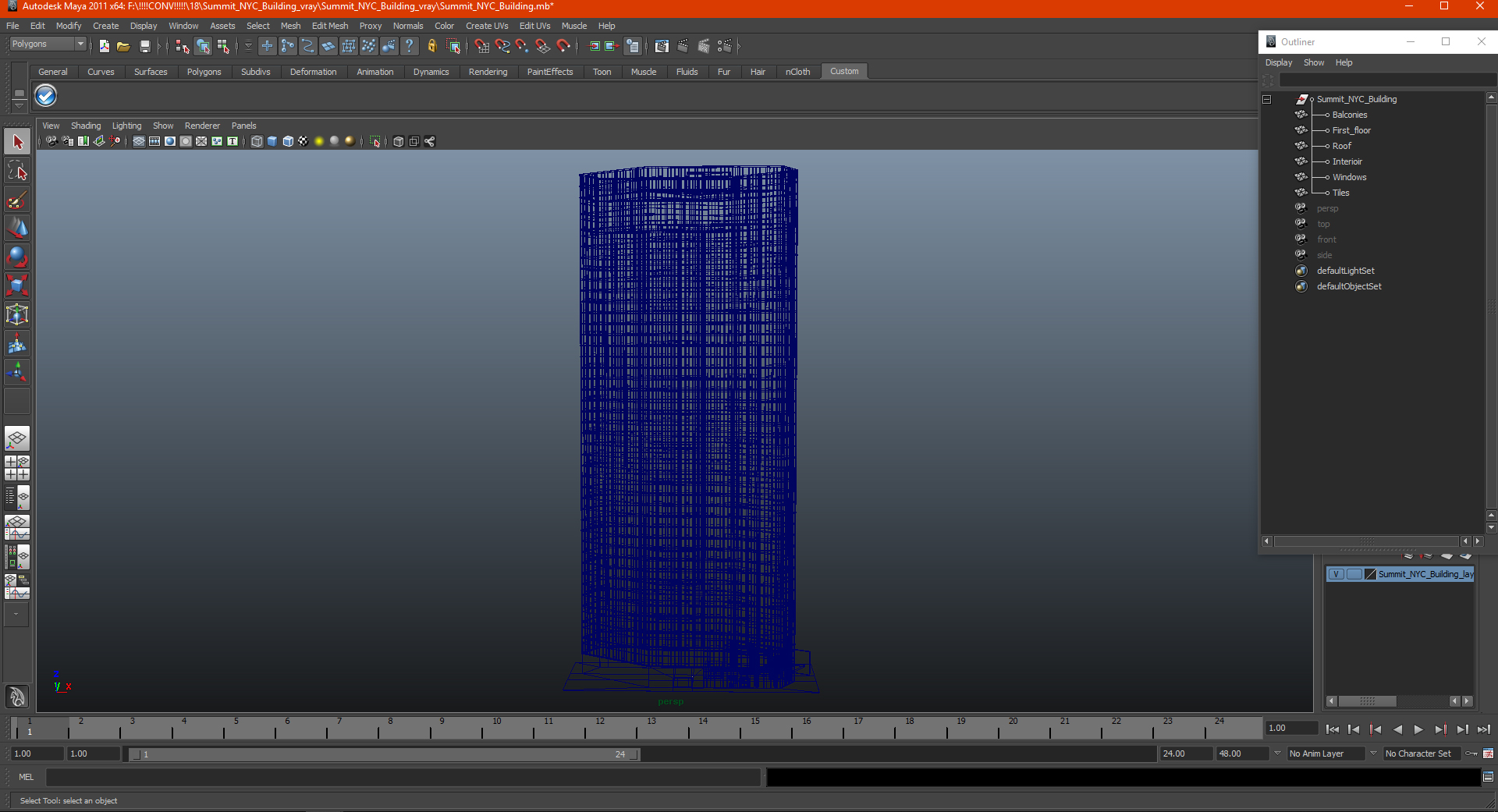Select Windows node in Outliner
The width and height of the screenshot is (1498, 812).
pos(1349,177)
